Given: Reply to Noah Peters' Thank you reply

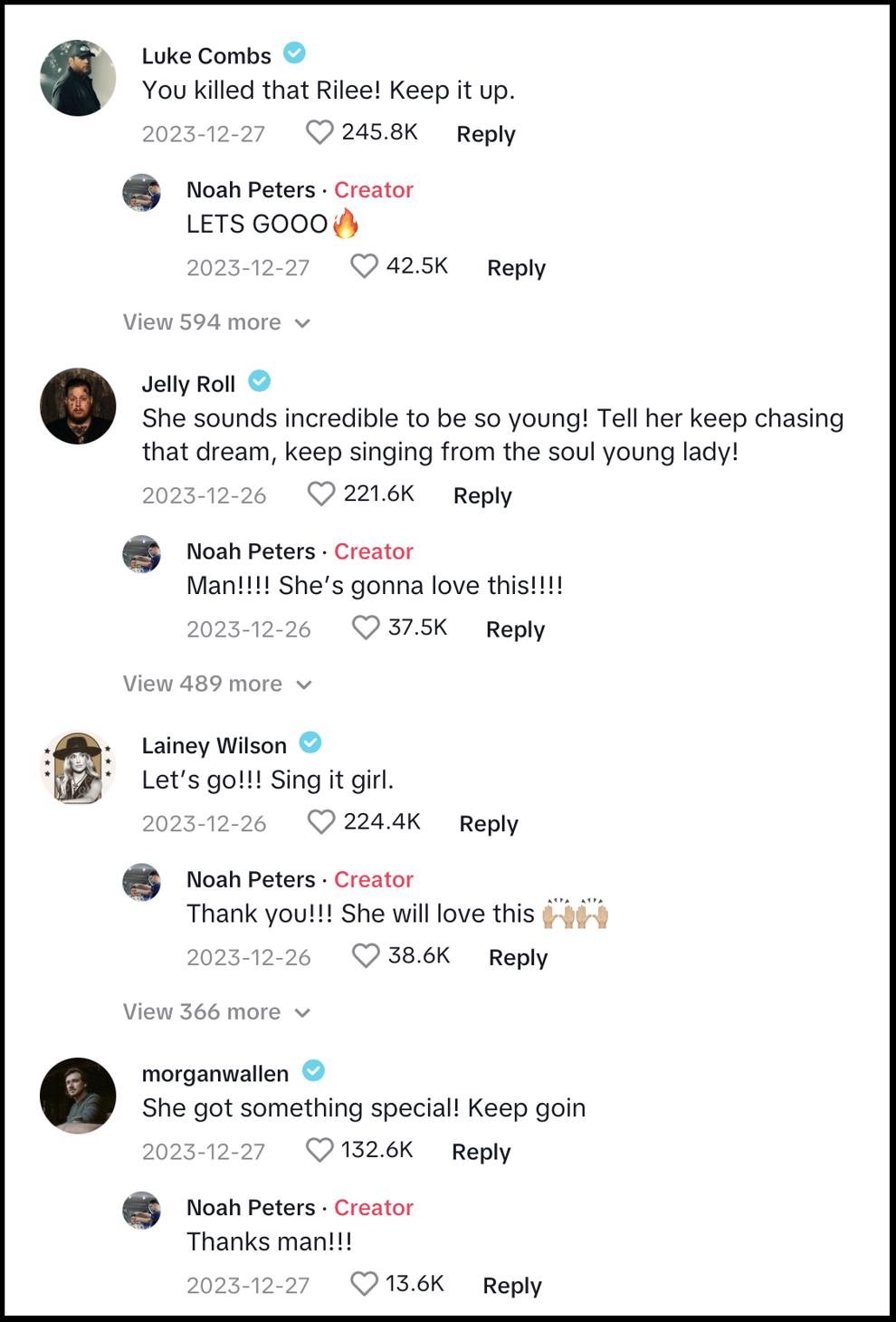Looking at the screenshot, I should (517, 957).
